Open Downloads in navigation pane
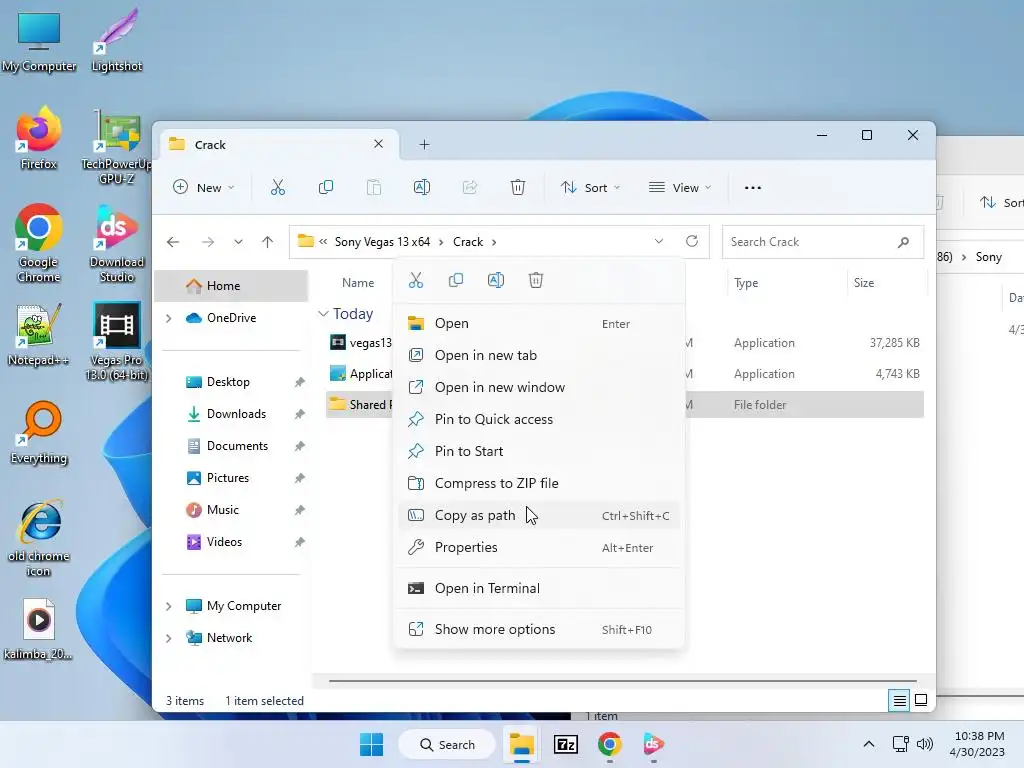This screenshot has width=1024, height=768. click(236, 414)
